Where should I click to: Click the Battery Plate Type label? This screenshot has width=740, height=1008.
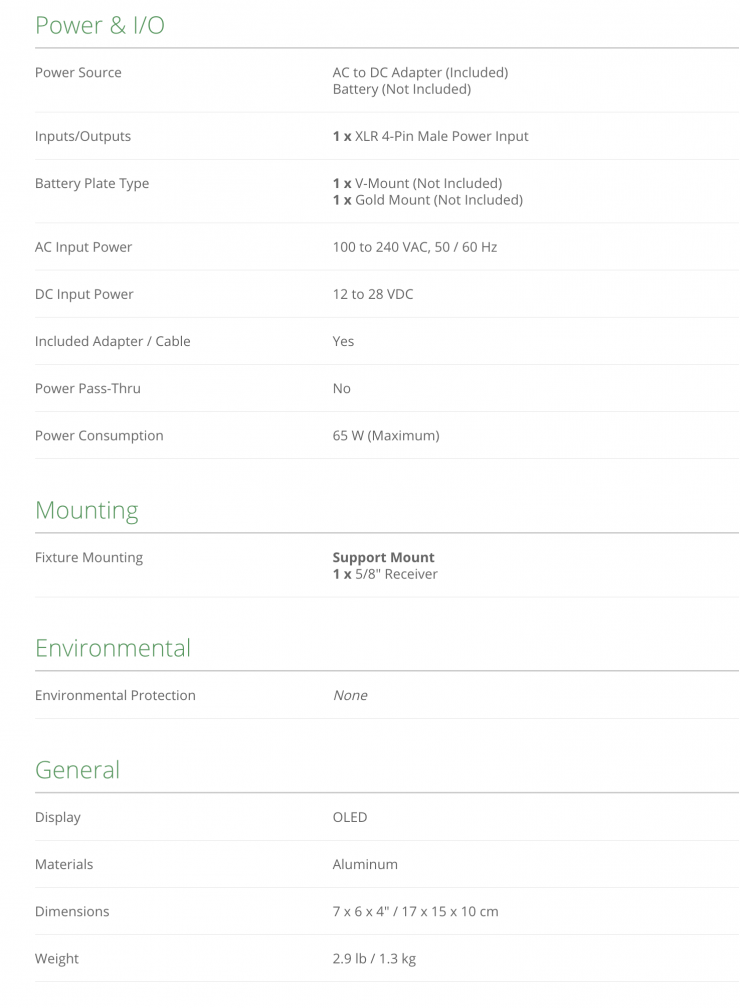click(91, 184)
